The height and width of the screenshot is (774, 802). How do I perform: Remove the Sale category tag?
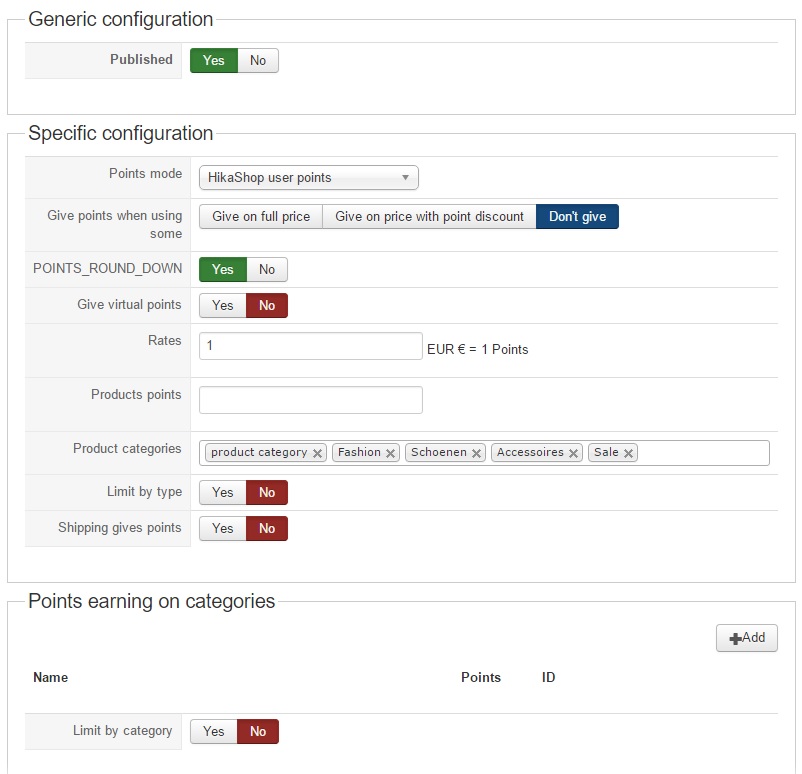pyautogui.click(x=629, y=453)
